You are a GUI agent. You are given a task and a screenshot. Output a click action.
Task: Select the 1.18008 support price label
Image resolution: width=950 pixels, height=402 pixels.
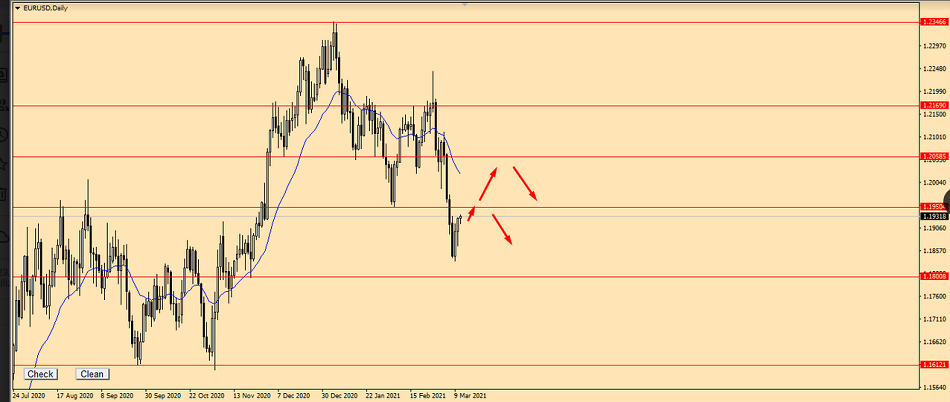click(x=933, y=277)
